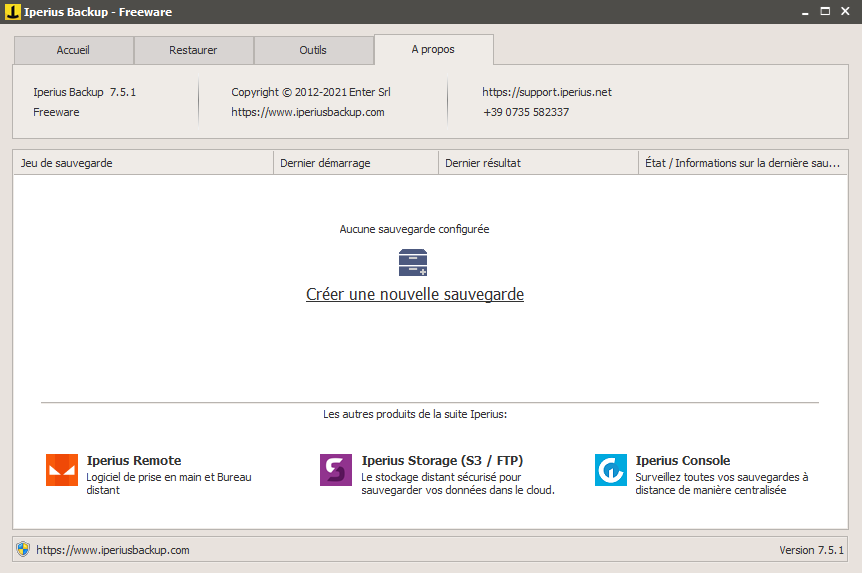Click status bar iperiusbackup.com URL

pos(113,550)
